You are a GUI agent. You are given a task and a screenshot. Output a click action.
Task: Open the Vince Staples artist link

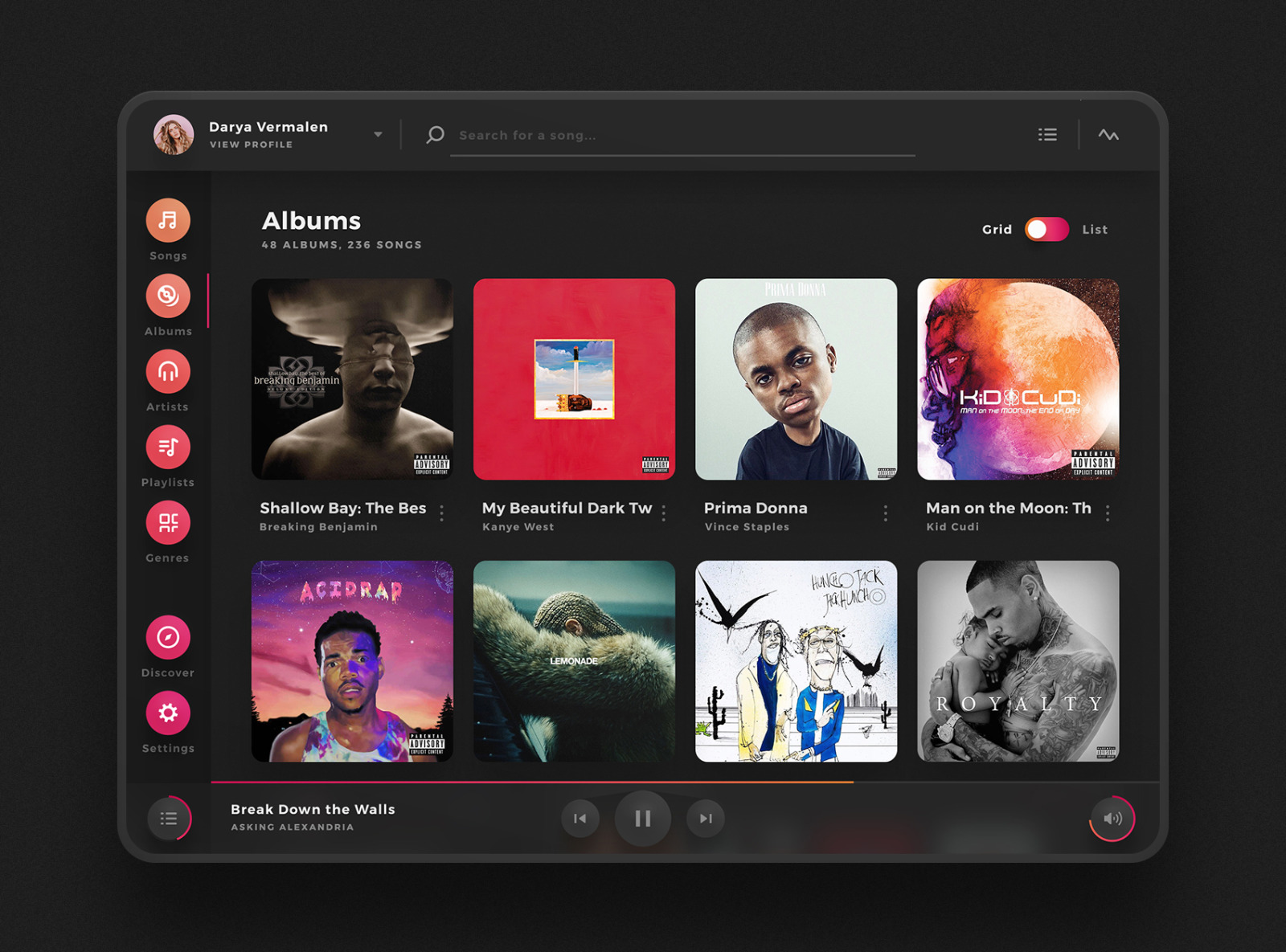pos(747,527)
